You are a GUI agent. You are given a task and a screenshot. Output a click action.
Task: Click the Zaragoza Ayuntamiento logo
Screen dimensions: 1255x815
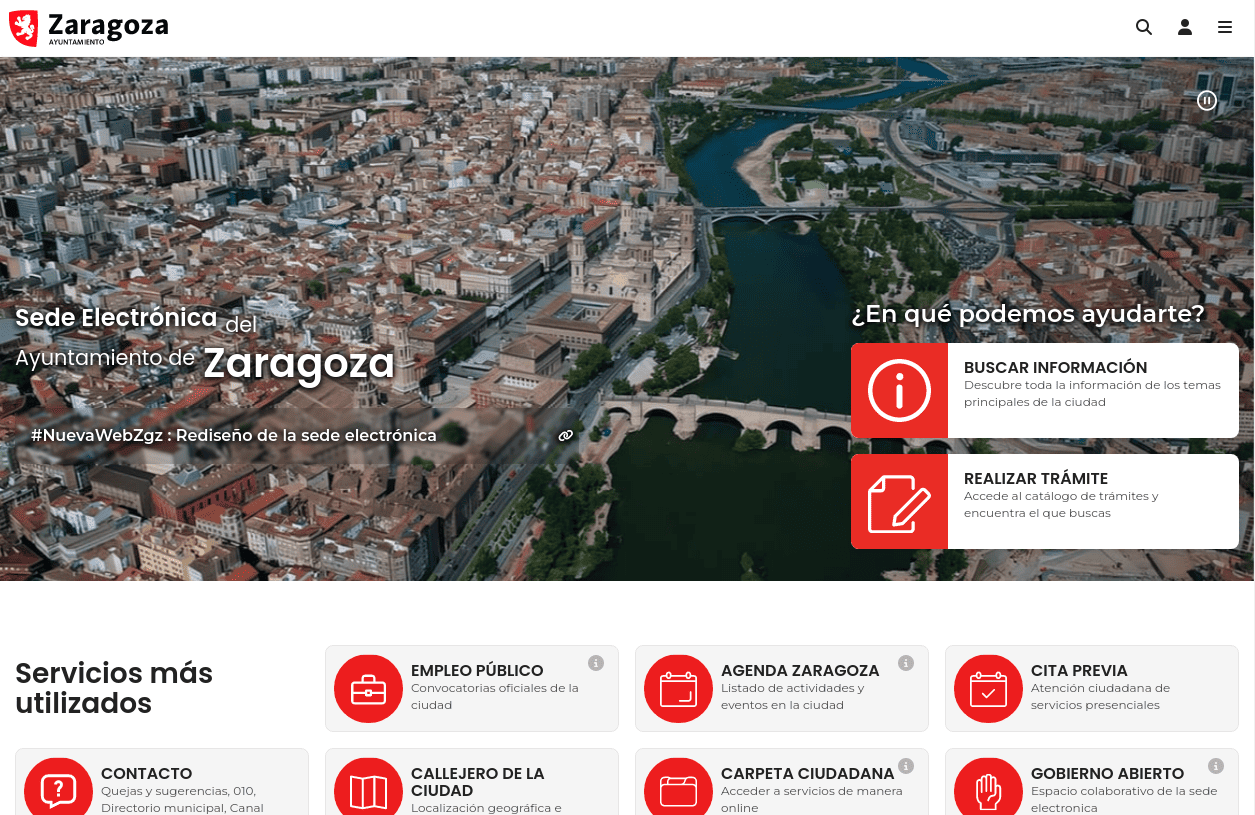pyautogui.click(x=89, y=28)
